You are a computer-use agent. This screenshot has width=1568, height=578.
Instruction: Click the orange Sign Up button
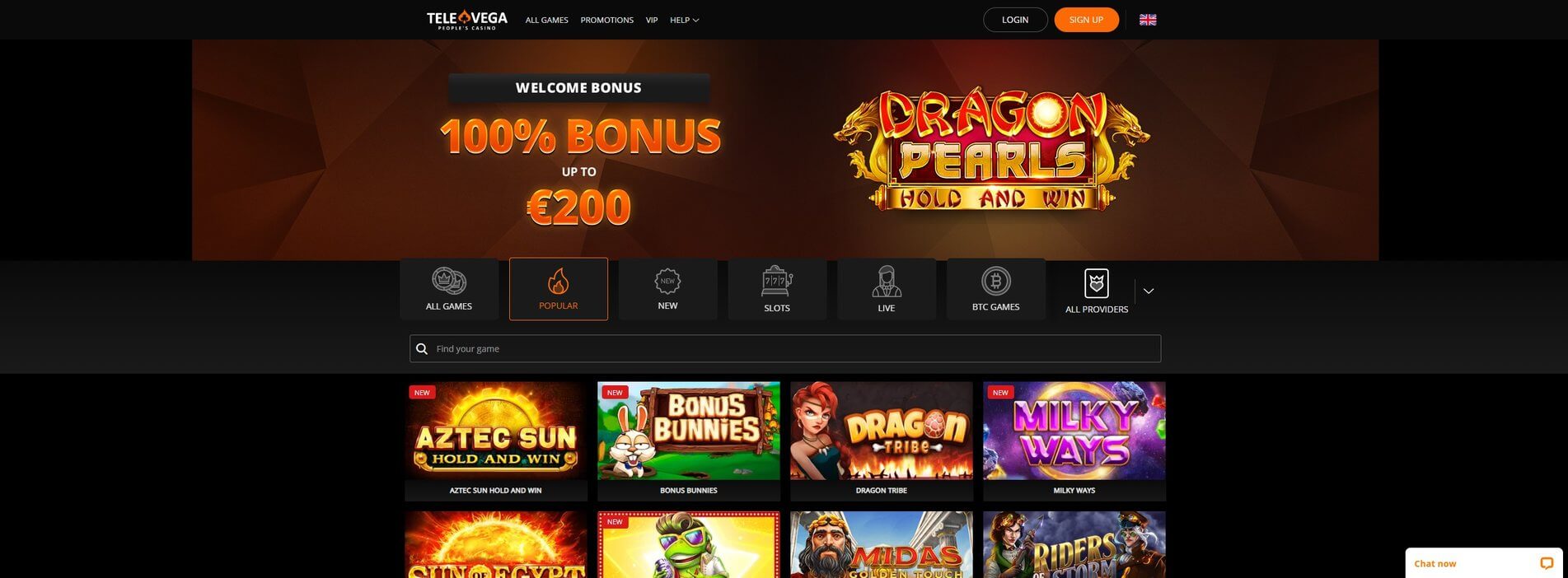coord(1086,20)
